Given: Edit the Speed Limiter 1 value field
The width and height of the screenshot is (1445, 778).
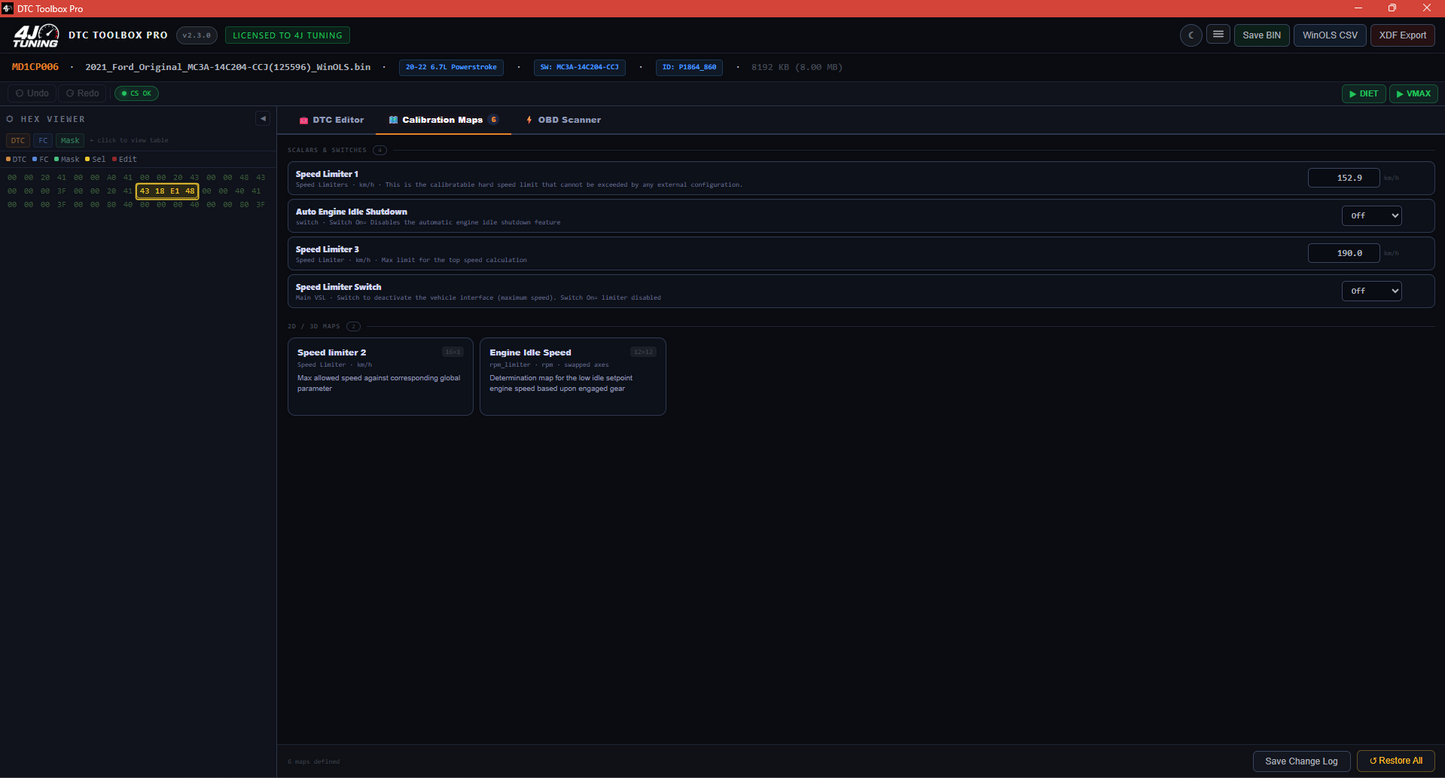Looking at the screenshot, I should click(1343, 178).
